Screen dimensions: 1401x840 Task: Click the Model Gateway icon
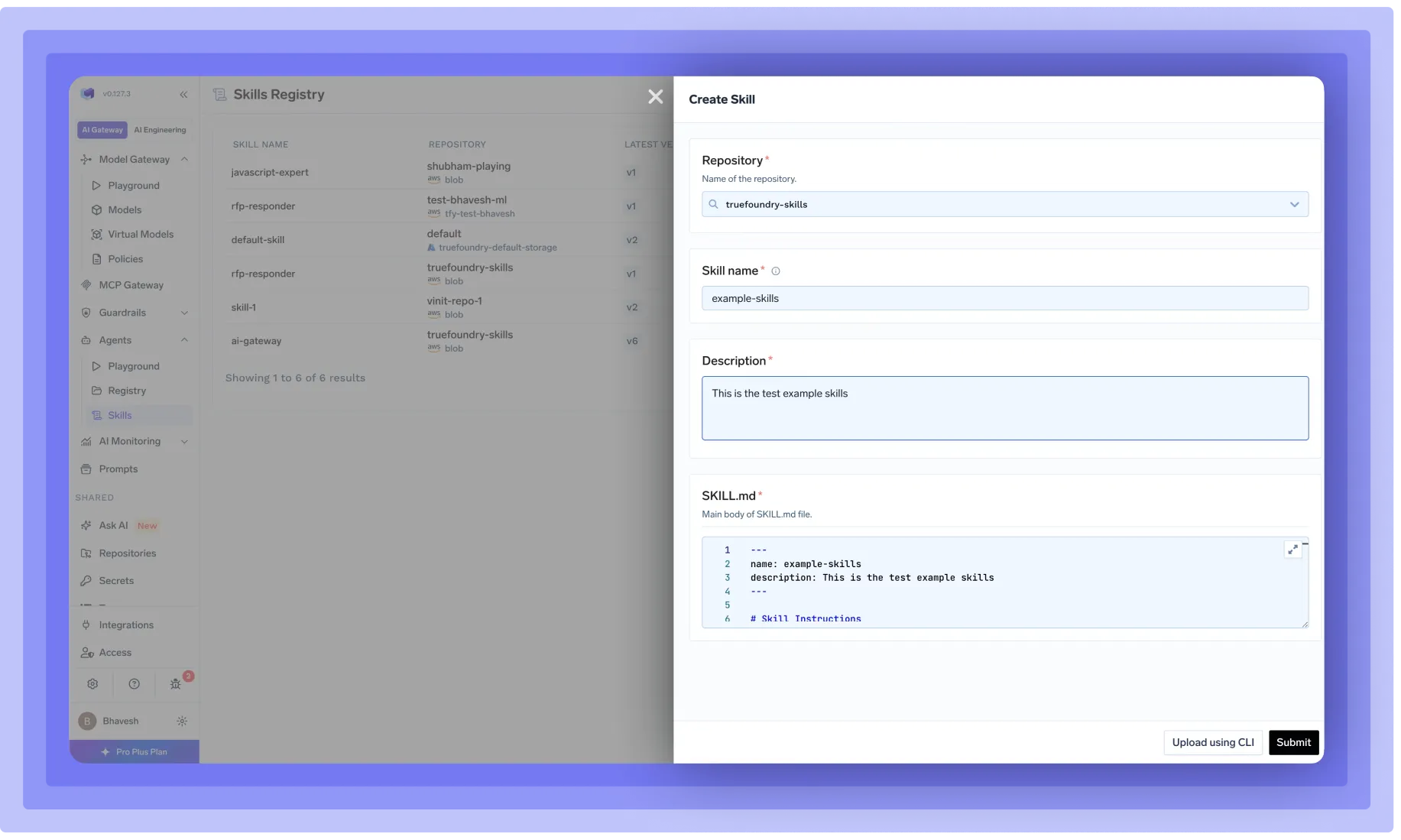(x=86, y=159)
